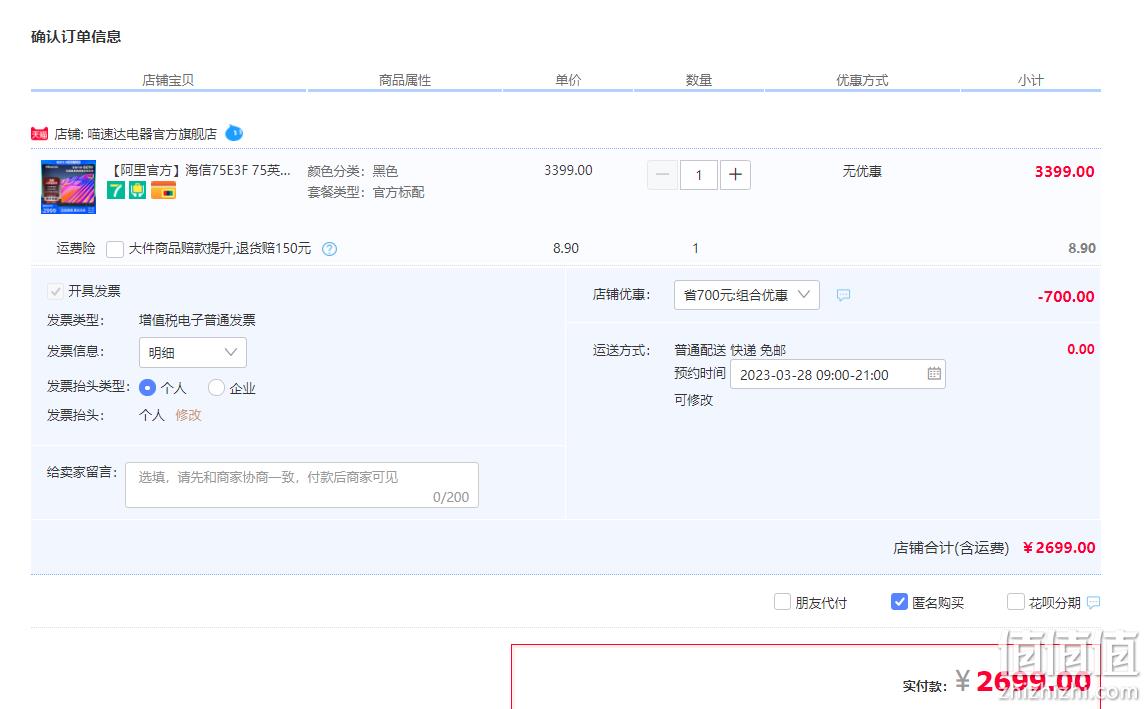Uncheck the 匿名购买 checkbox
Screen dimensions: 1148x709
(899, 602)
